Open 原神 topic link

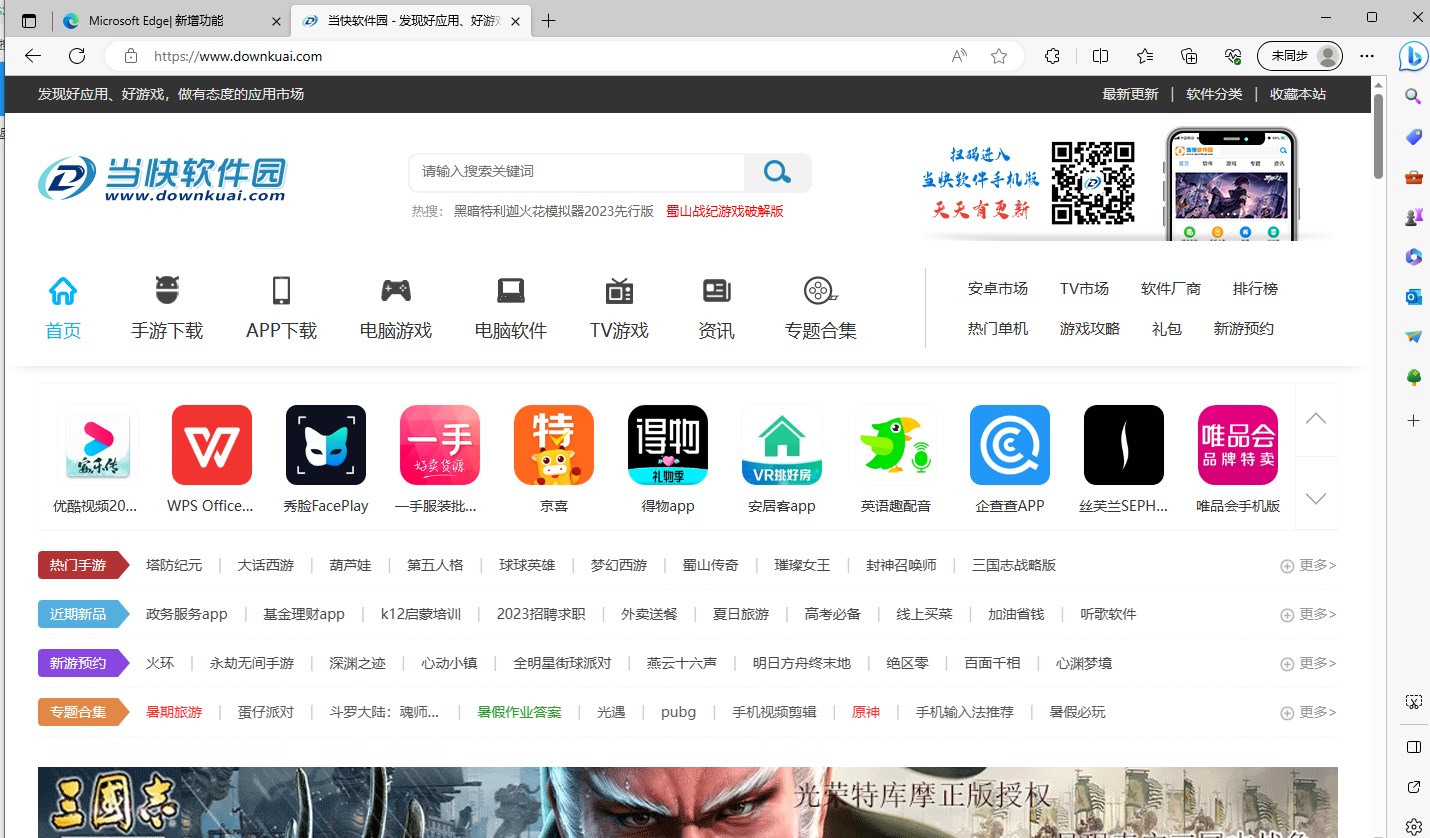pyautogui.click(x=866, y=713)
